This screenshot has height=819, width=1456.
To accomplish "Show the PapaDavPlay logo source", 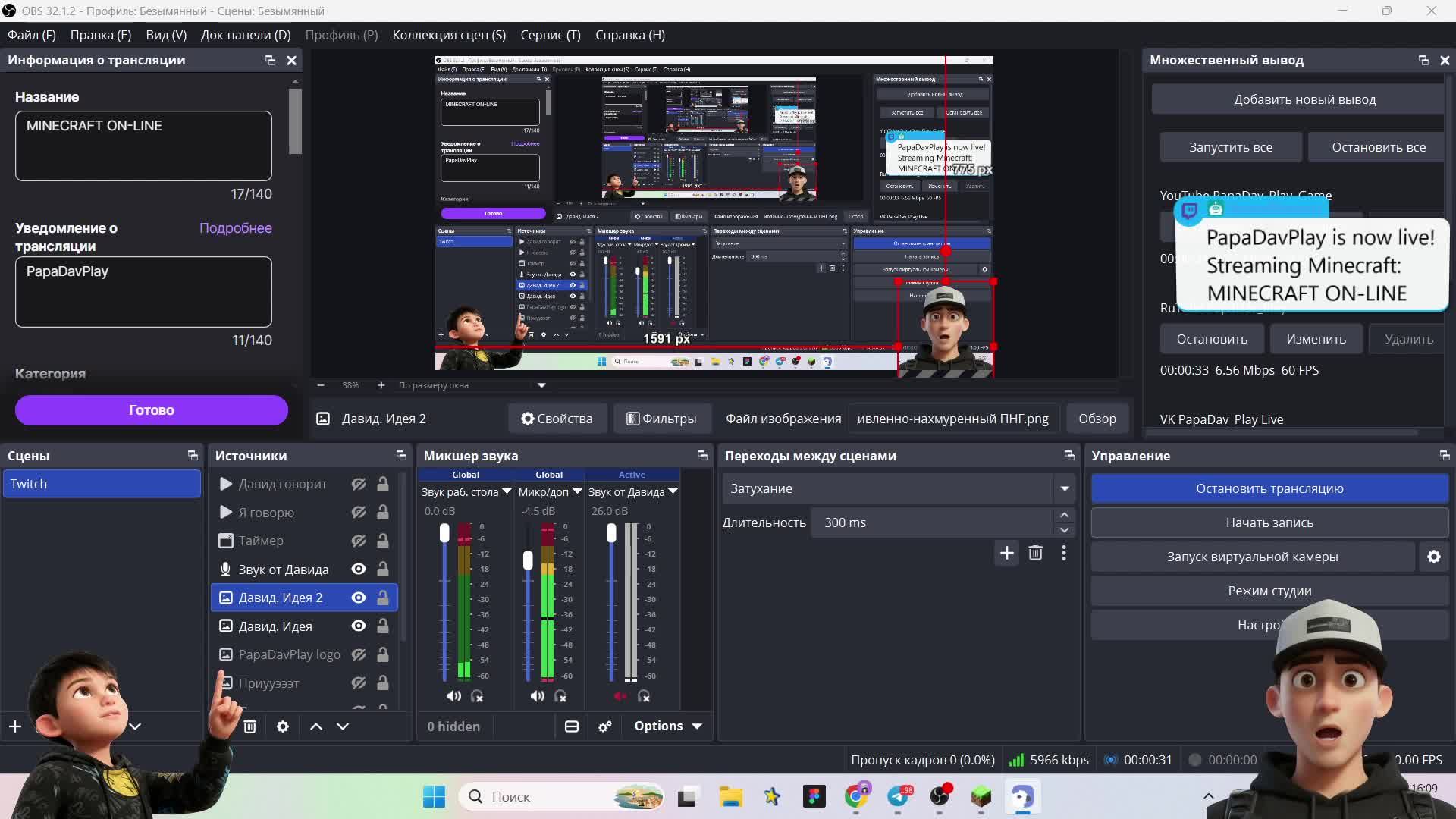I will click(x=359, y=654).
